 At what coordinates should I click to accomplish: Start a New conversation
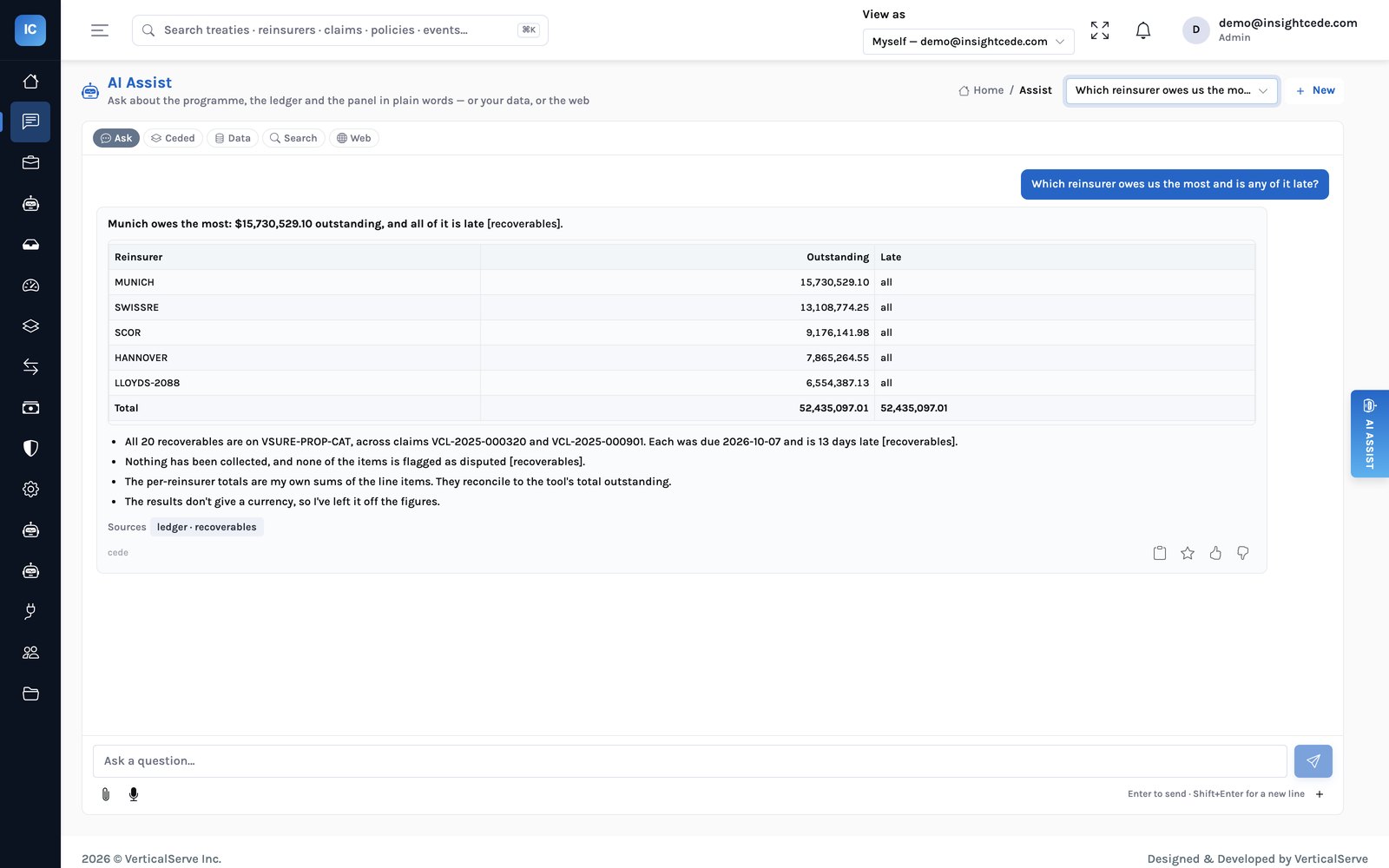pos(1315,90)
